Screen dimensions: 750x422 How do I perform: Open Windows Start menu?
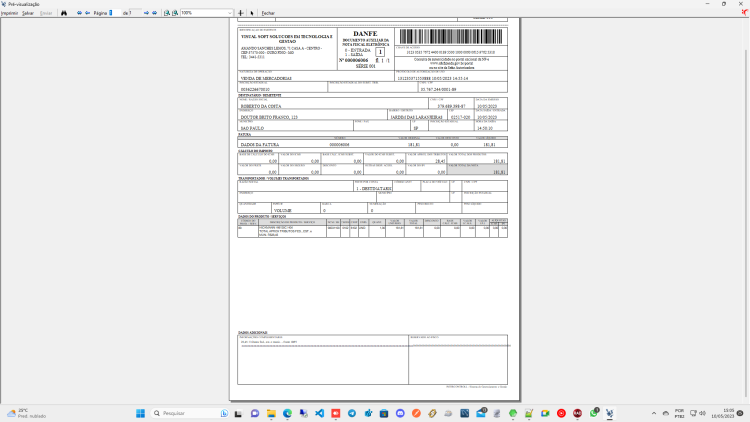click(140, 413)
